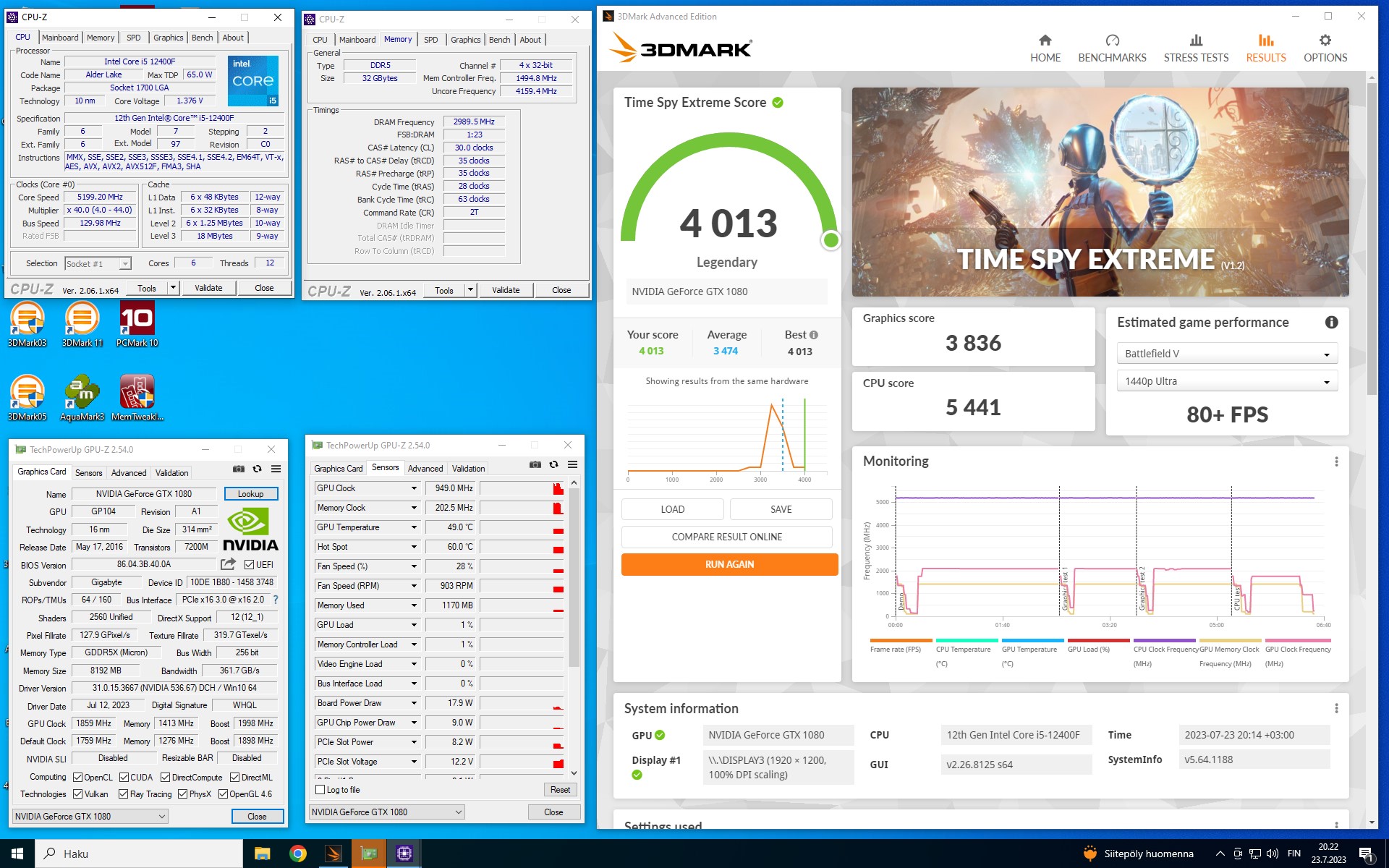1389x868 pixels.
Task: Click the Lookup button in GPU-Z
Action: [x=250, y=494]
